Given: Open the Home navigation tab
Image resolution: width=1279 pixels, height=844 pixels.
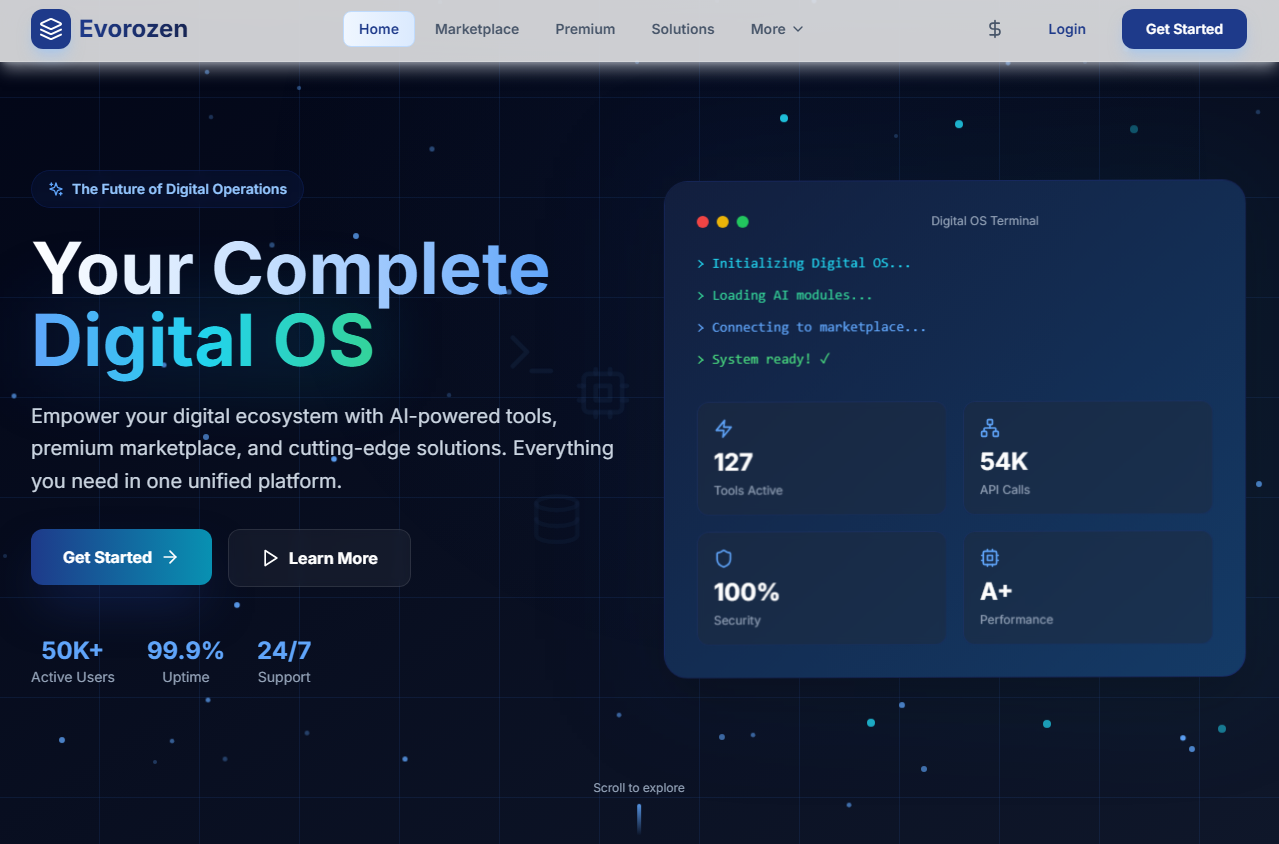Looking at the screenshot, I should pos(379,29).
